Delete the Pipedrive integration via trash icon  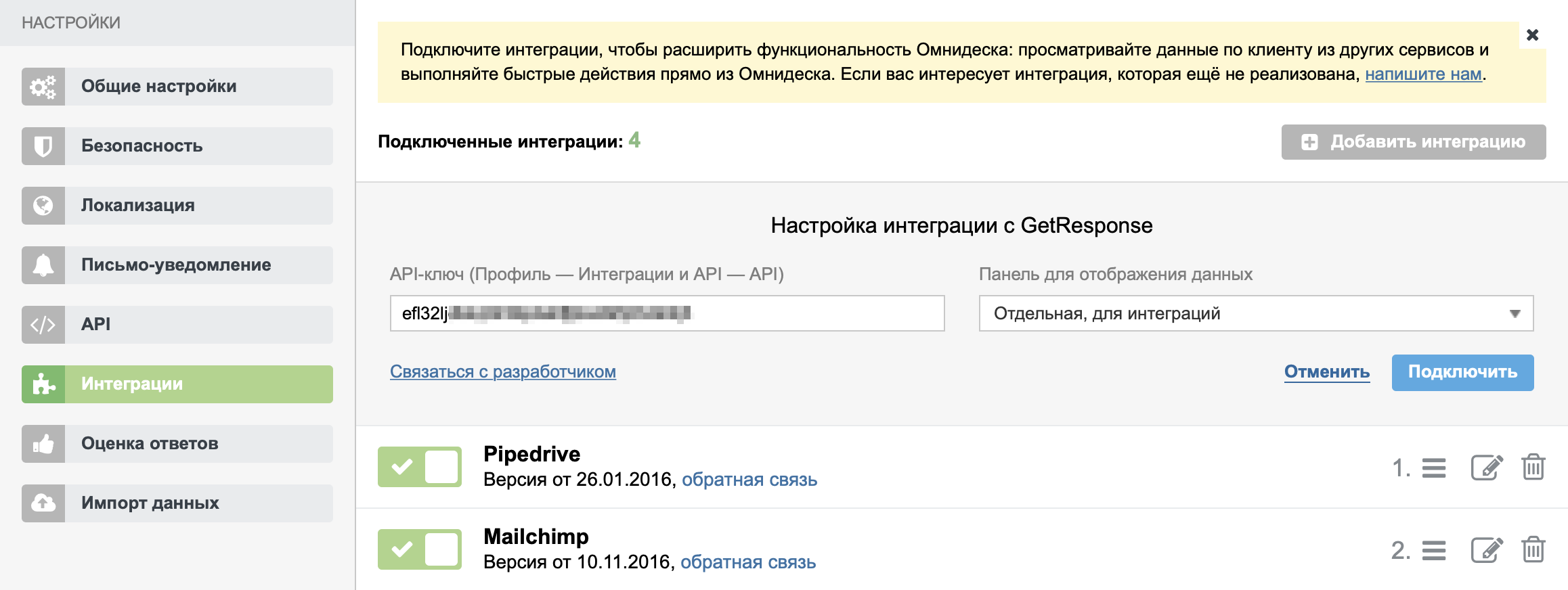(1533, 468)
